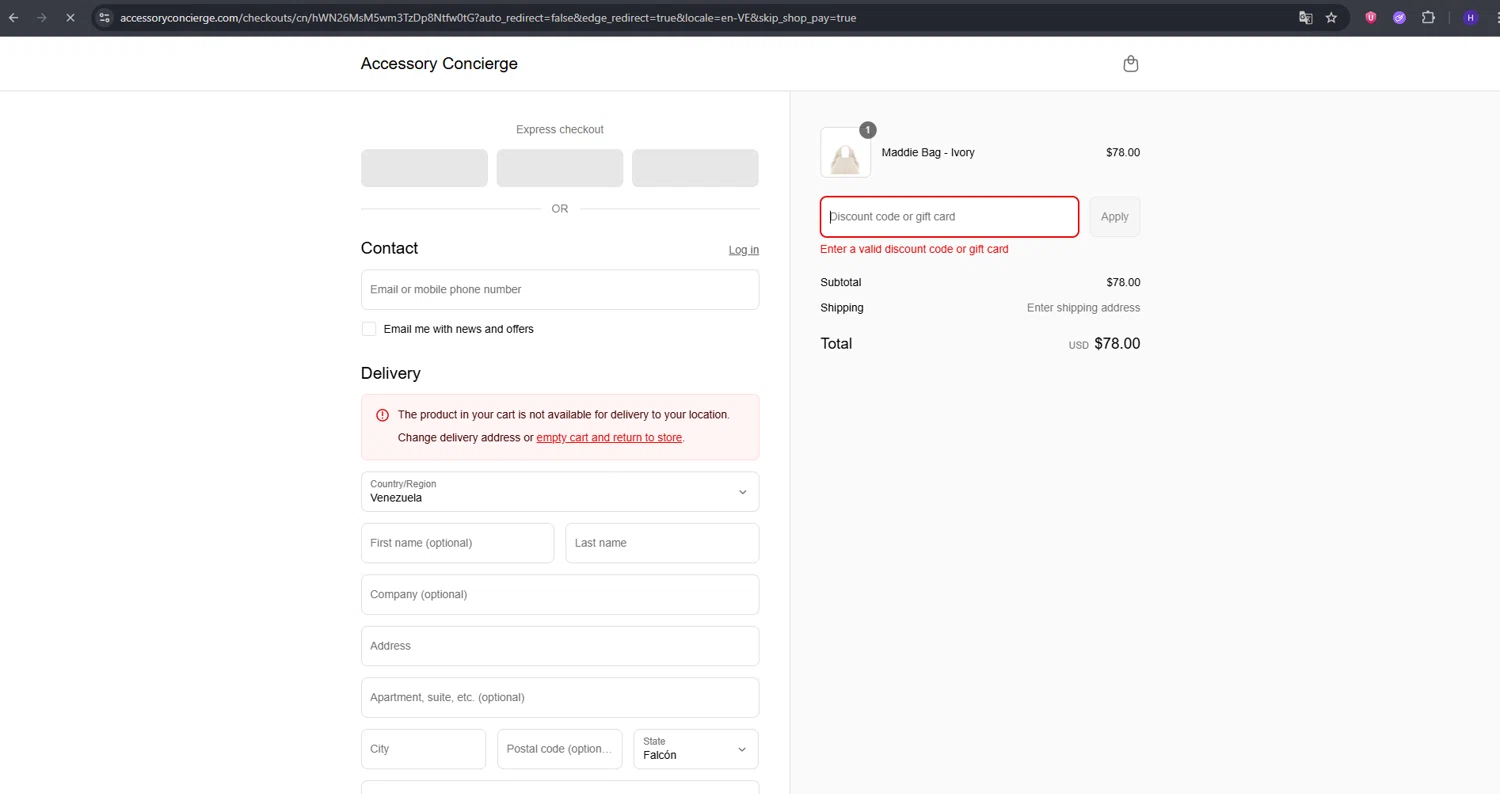The width and height of the screenshot is (1500, 794).
Task: Focus the Postal code field
Action: point(560,749)
